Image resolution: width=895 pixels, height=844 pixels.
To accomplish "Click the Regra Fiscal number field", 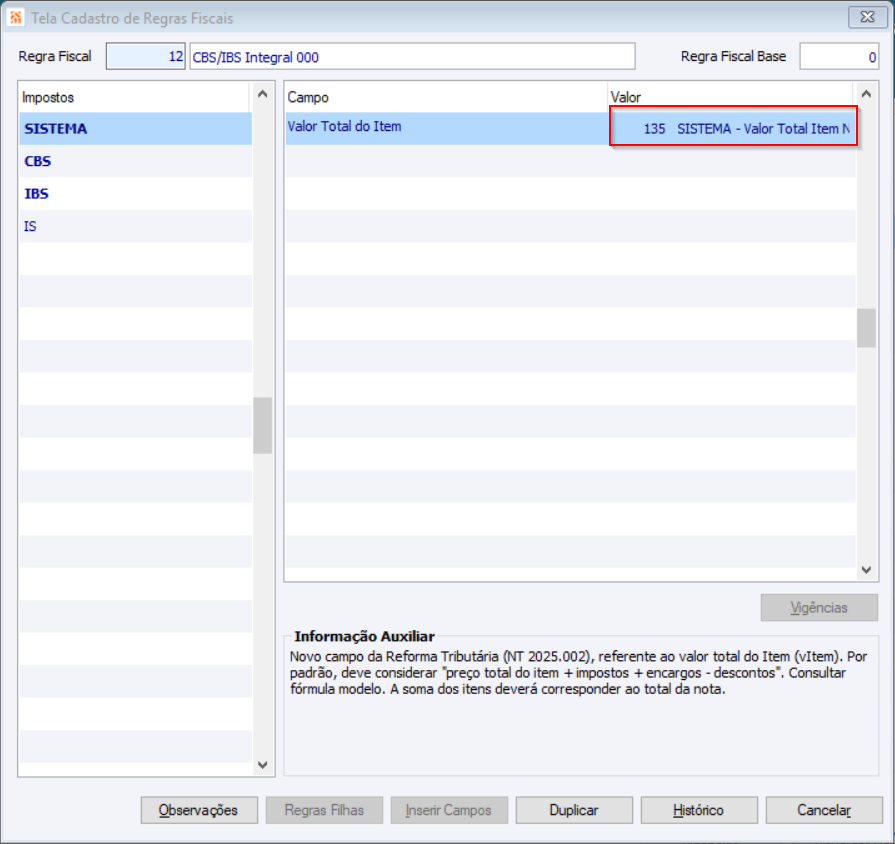I will (x=146, y=56).
